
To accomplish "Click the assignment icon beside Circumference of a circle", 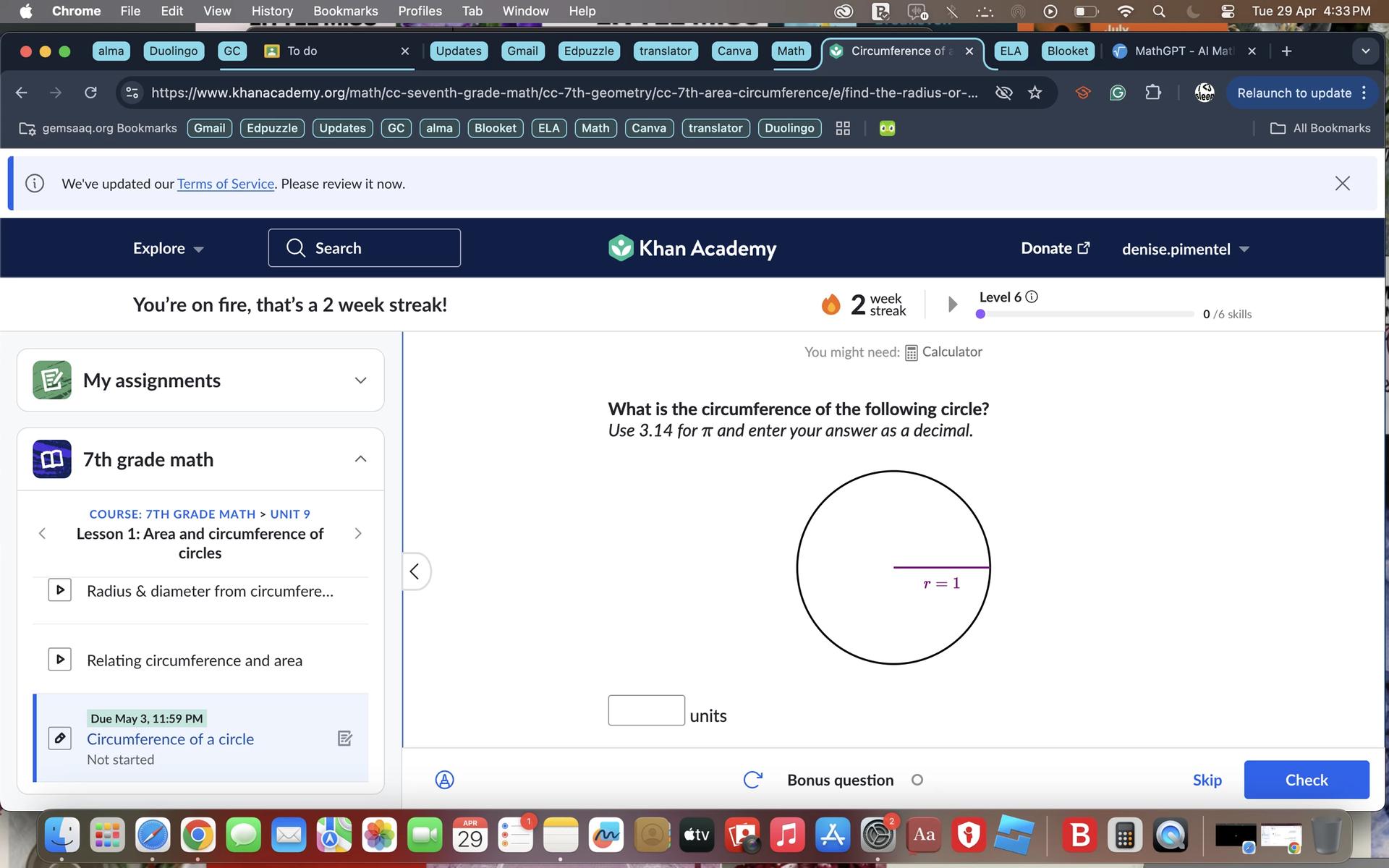I will [345, 739].
